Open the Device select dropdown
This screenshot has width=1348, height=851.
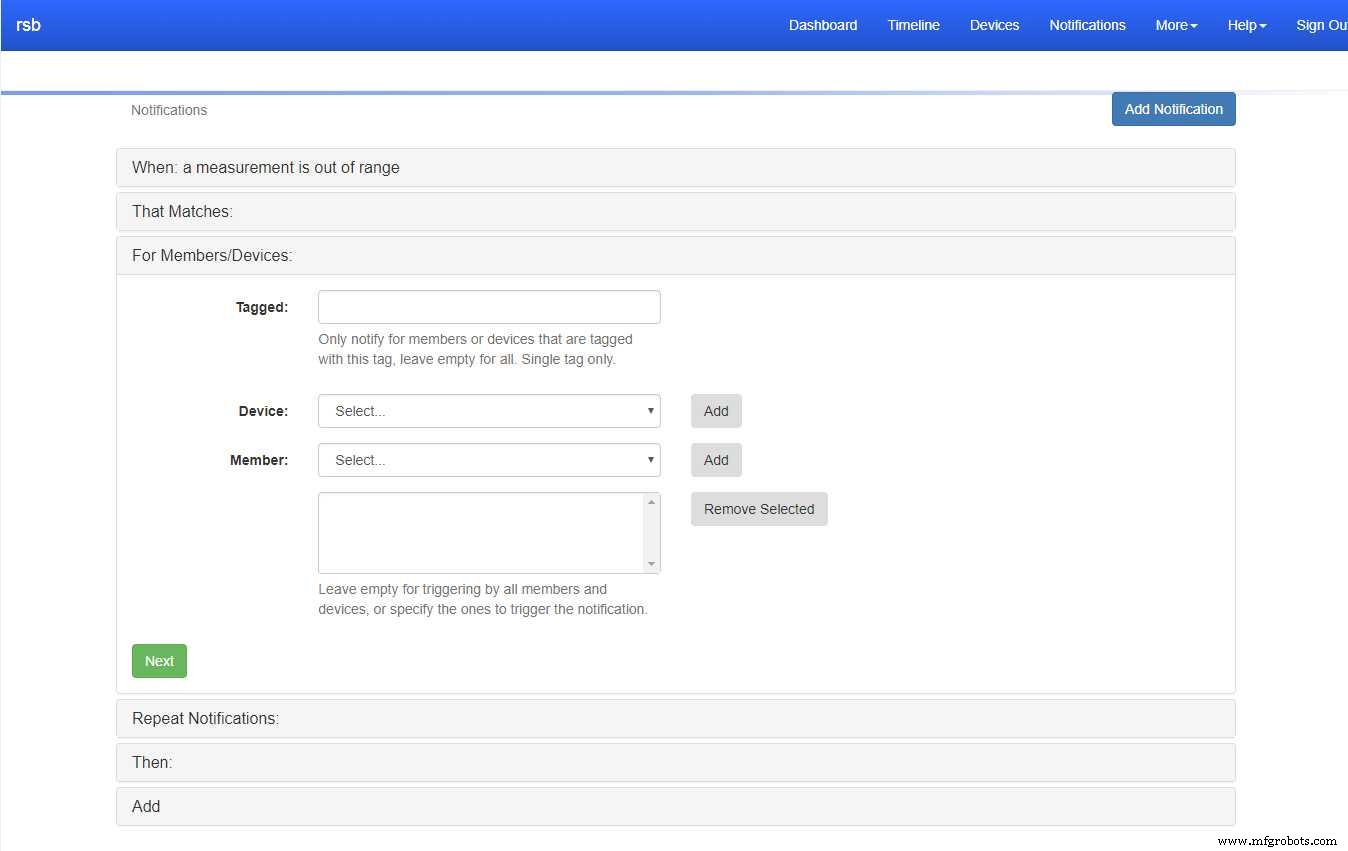pyautogui.click(x=489, y=411)
